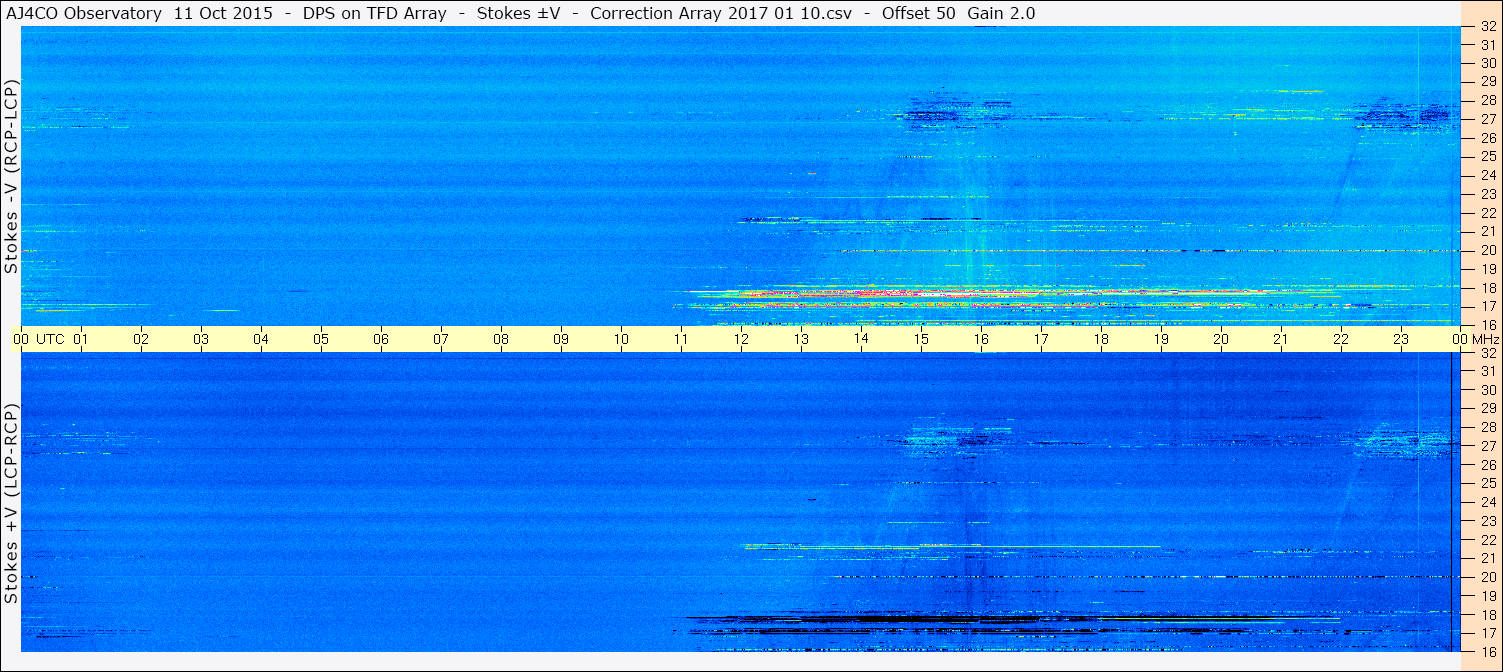Click 22 MHz label of Stokes +V panel

[x=1488, y=540]
